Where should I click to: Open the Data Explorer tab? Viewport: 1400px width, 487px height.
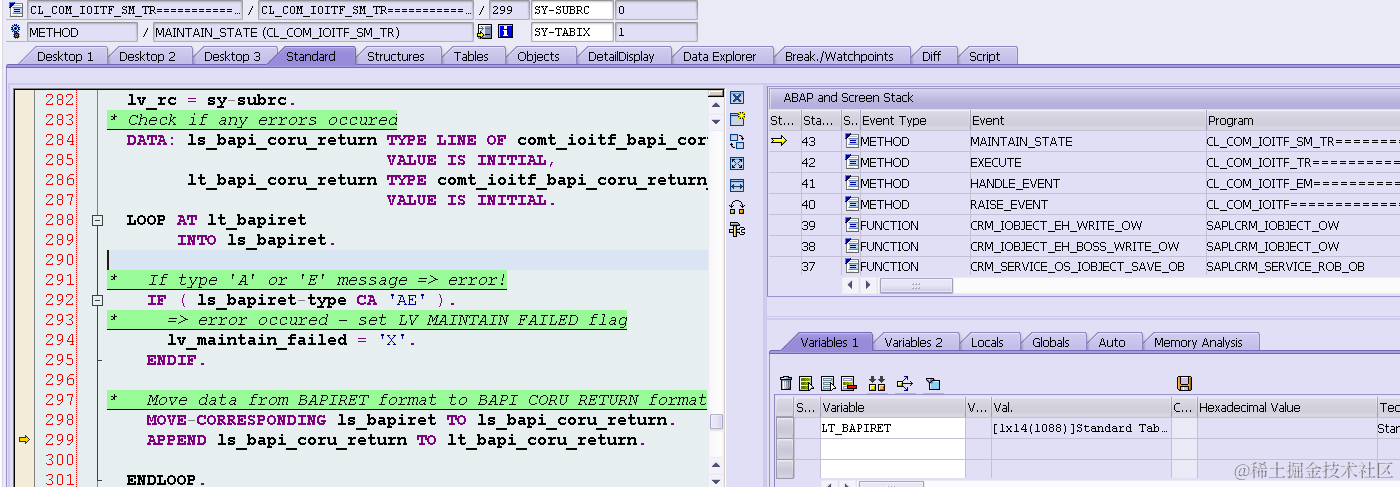[x=720, y=56]
